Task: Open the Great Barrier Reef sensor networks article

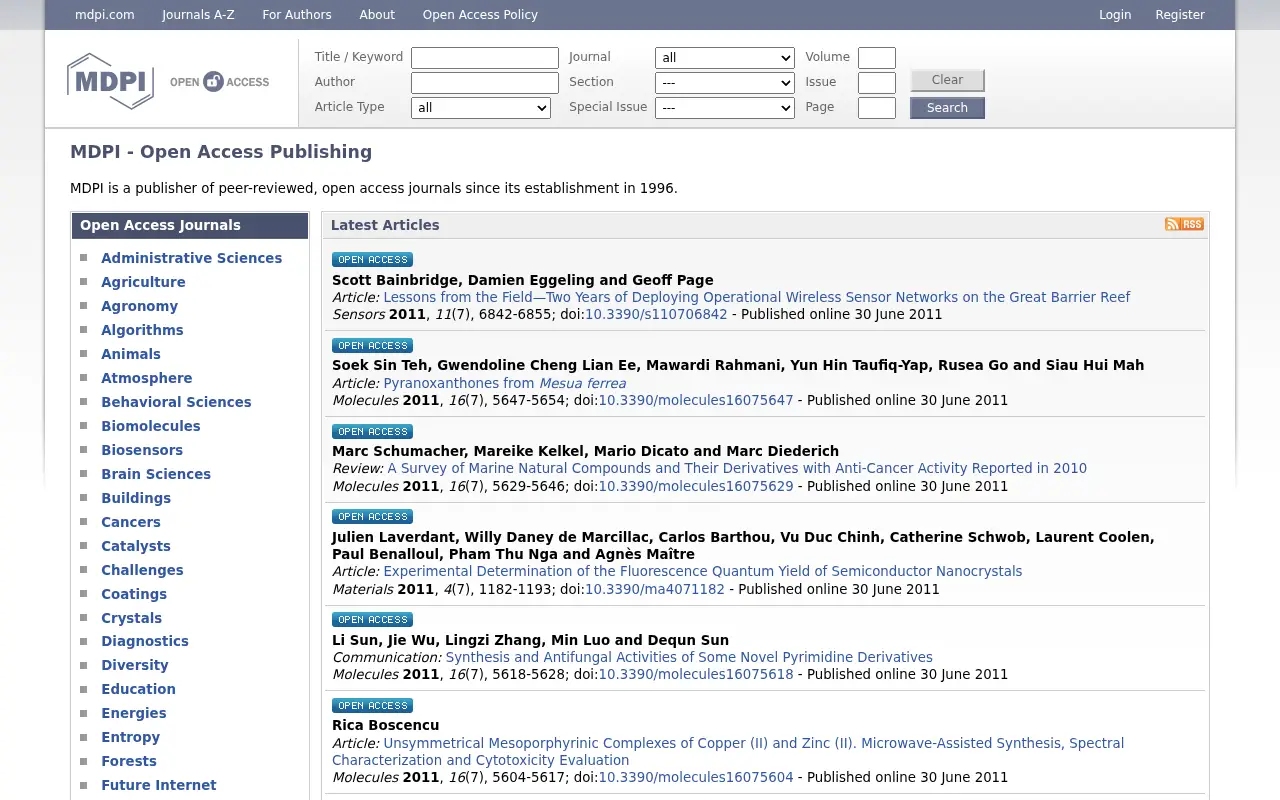Action: [756, 297]
